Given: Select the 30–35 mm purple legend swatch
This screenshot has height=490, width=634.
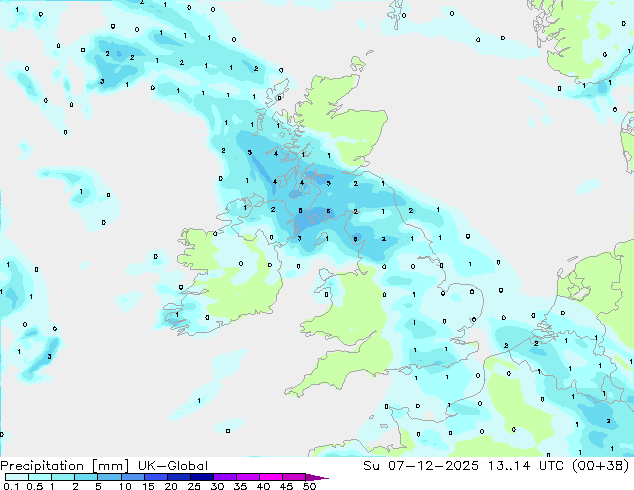Looking at the screenshot, I should [225, 477].
